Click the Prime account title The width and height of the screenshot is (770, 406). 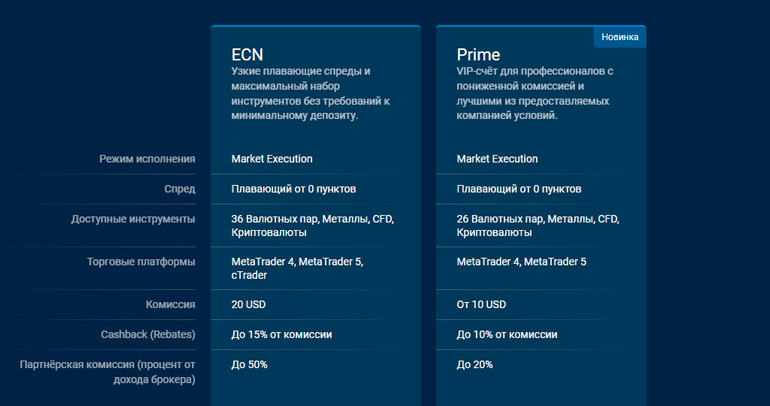[478, 54]
